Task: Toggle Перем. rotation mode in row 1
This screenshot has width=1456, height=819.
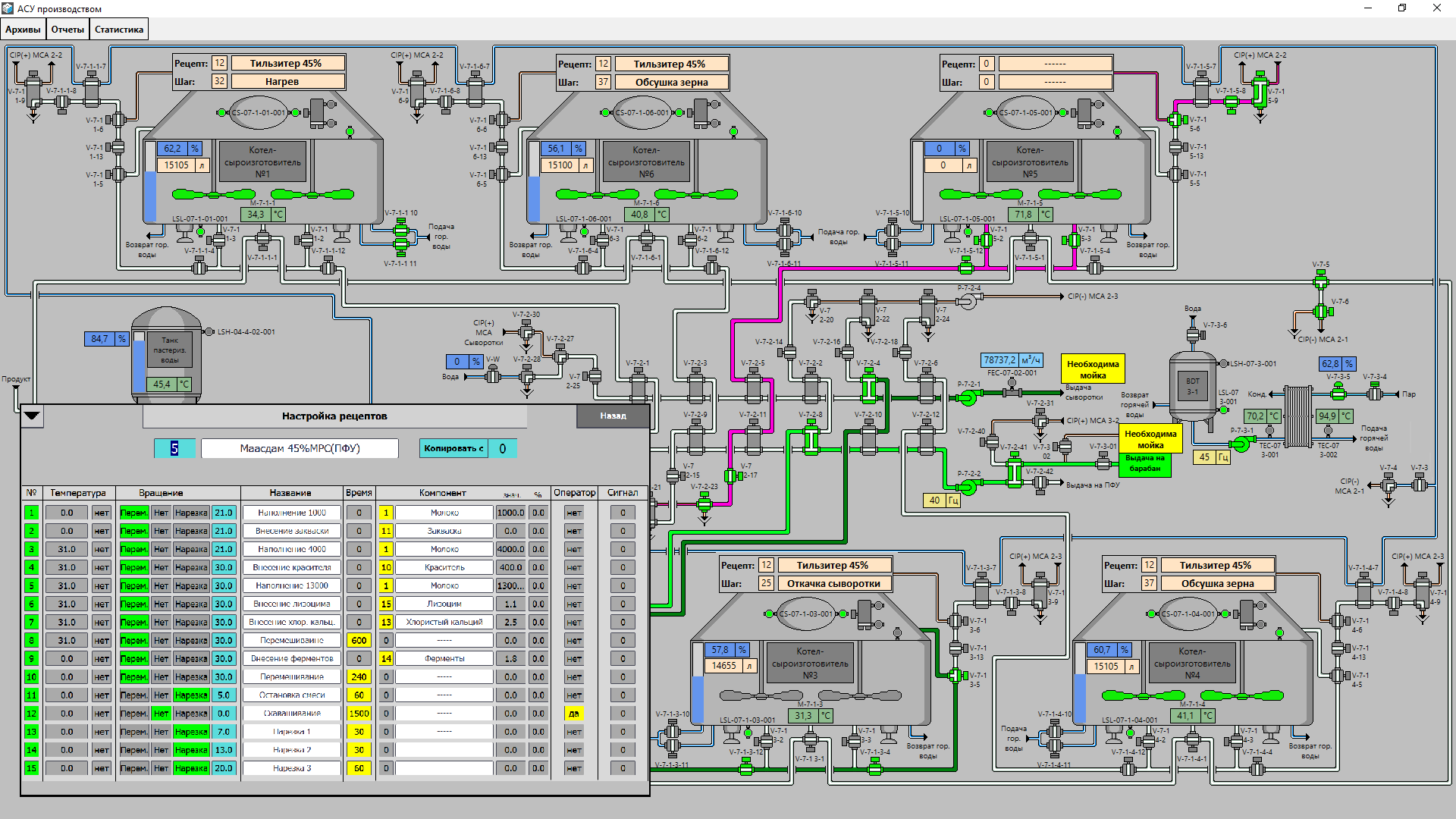Action: click(x=133, y=513)
